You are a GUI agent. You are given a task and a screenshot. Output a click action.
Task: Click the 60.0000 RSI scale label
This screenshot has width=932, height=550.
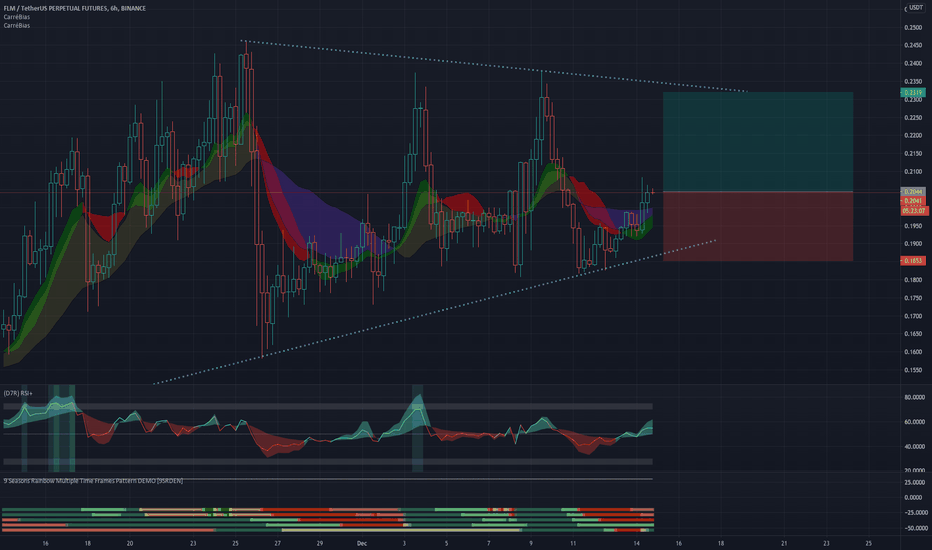[x=914, y=422]
